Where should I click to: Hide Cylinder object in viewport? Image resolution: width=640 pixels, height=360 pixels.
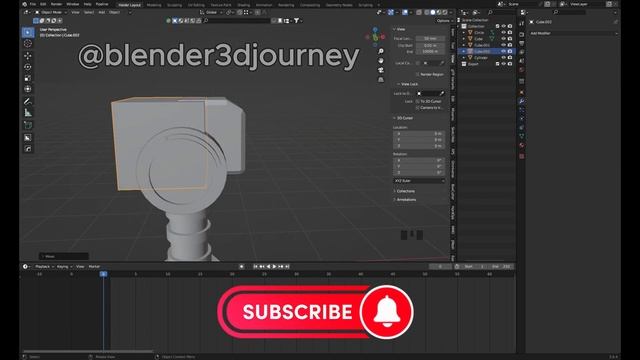[503, 58]
